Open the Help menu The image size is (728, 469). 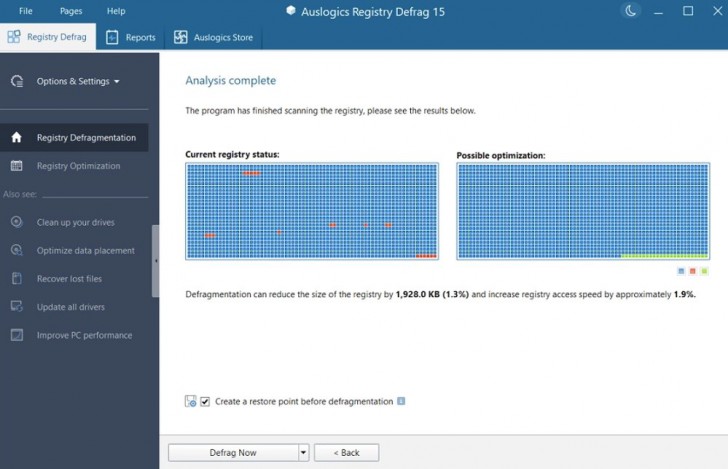coord(116,11)
